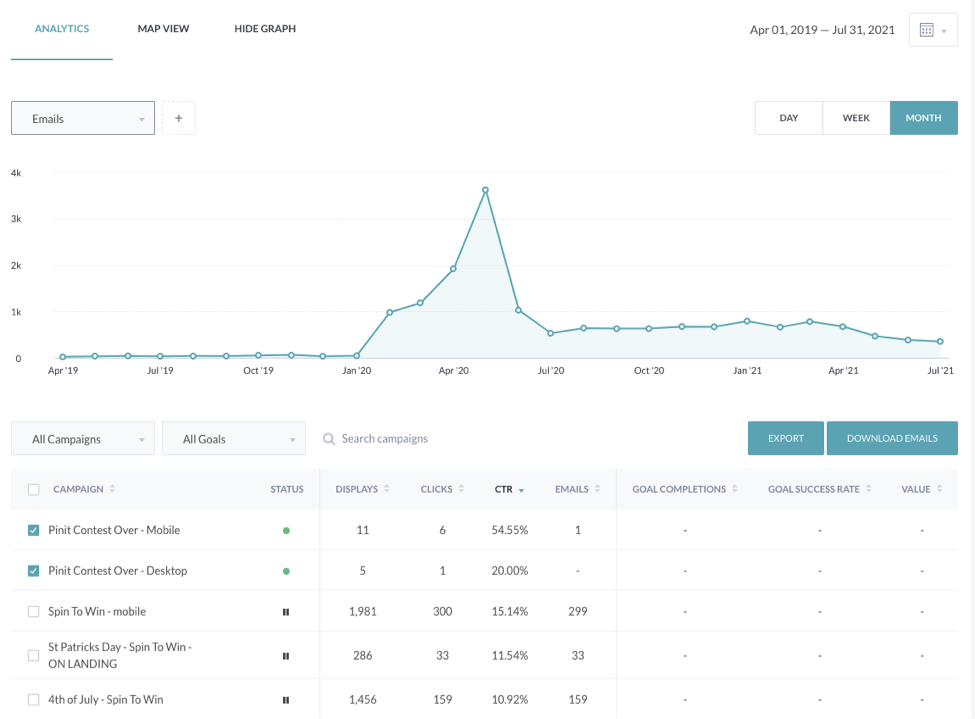Uncheck Pinit Contest Over - Desktop checkbox
This screenshot has height=719, width=975.
point(34,571)
